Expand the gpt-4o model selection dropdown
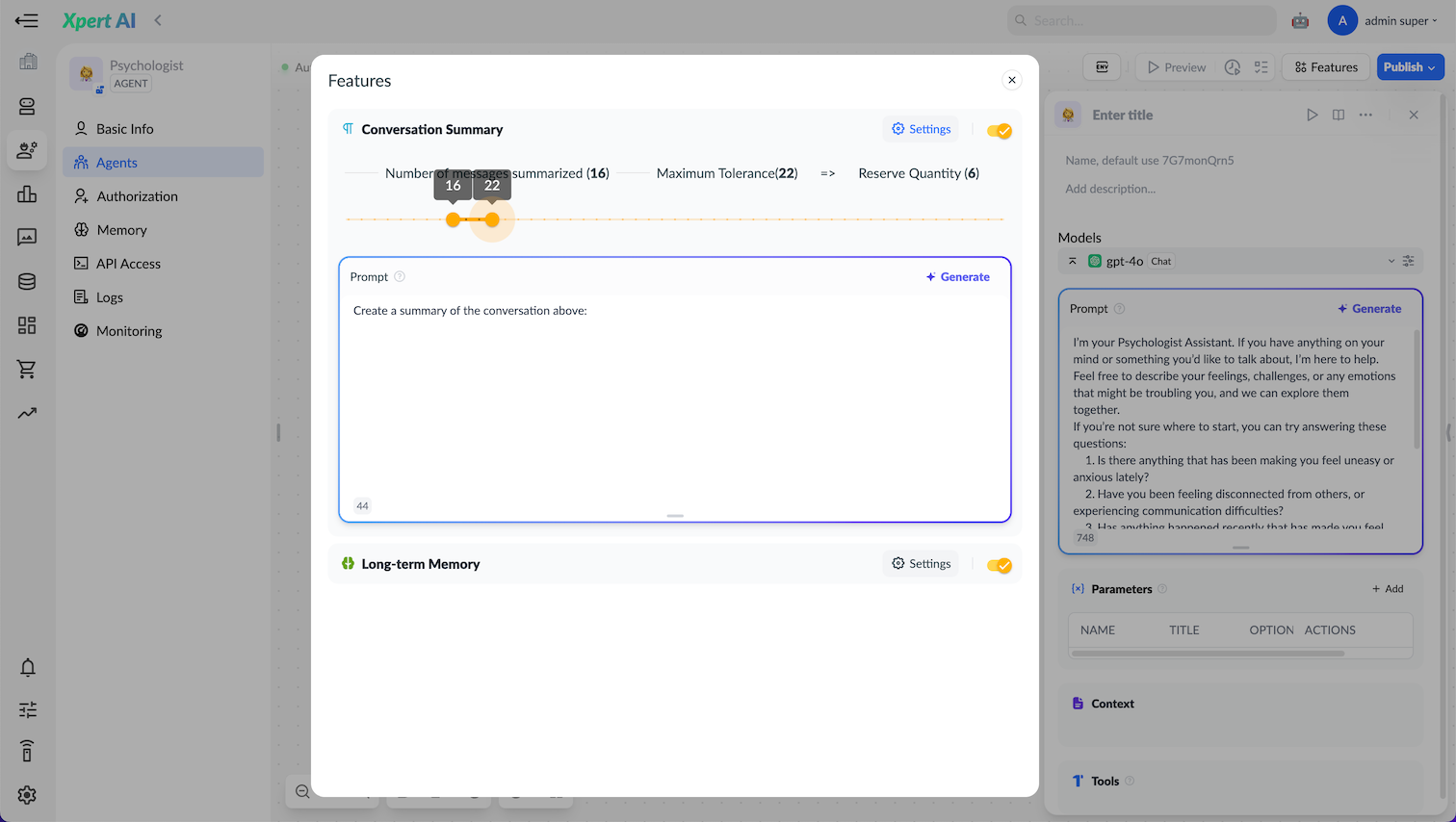Viewport: 1456px width, 822px height. click(1390, 260)
